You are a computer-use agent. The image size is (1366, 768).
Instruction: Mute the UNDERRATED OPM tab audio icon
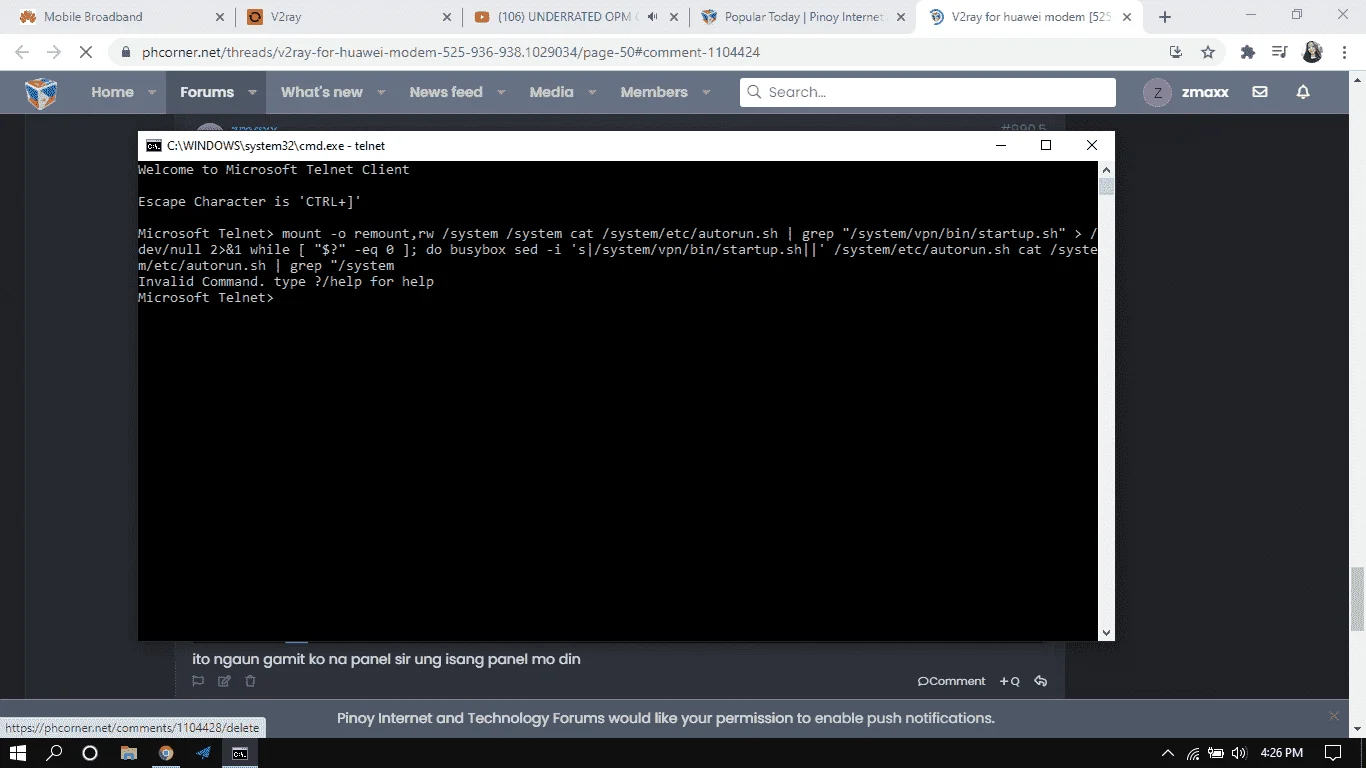(x=653, y=17)
